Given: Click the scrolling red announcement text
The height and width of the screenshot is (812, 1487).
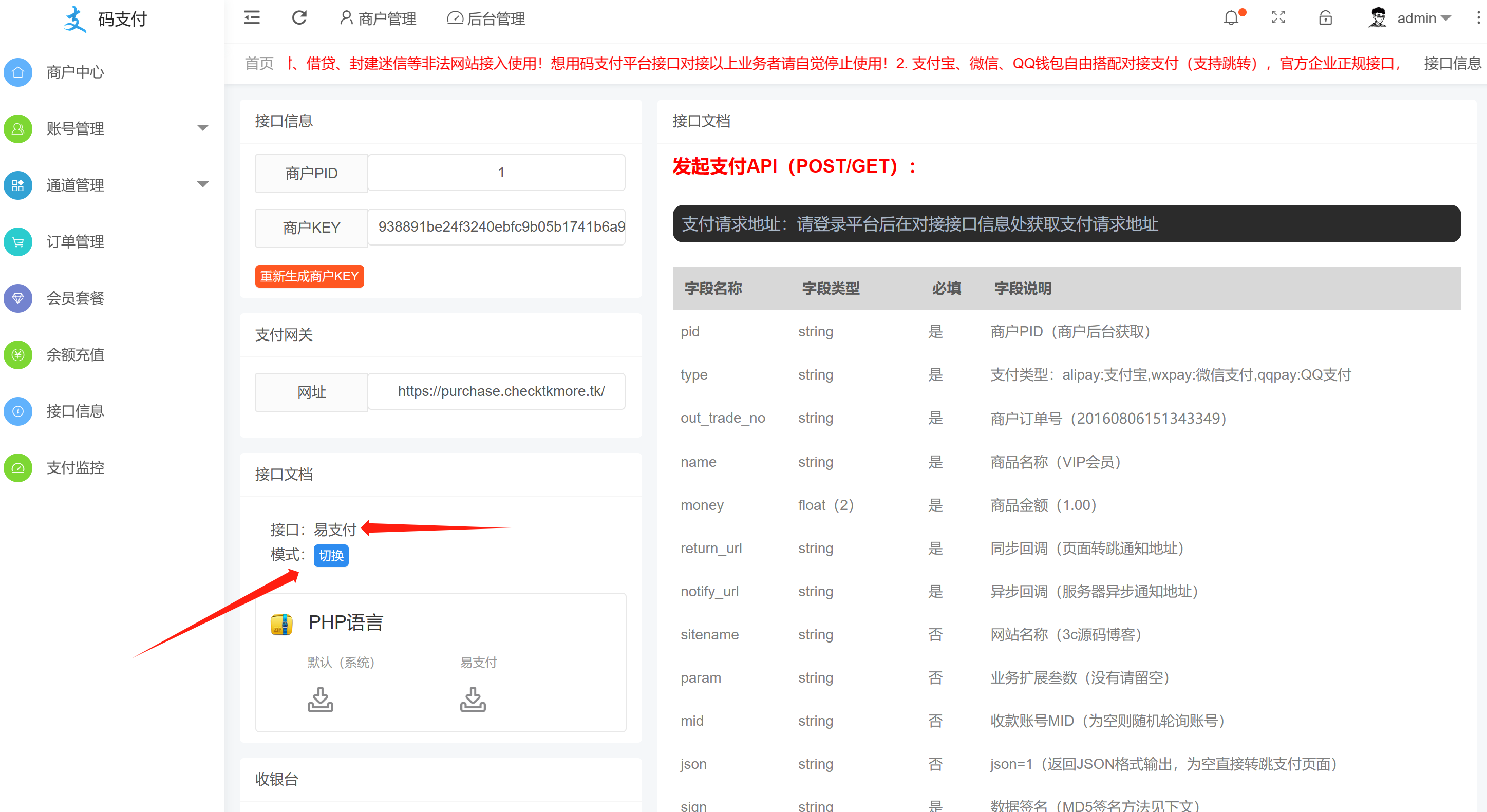Looking at the screenshot, I should [x=845, y=64].
